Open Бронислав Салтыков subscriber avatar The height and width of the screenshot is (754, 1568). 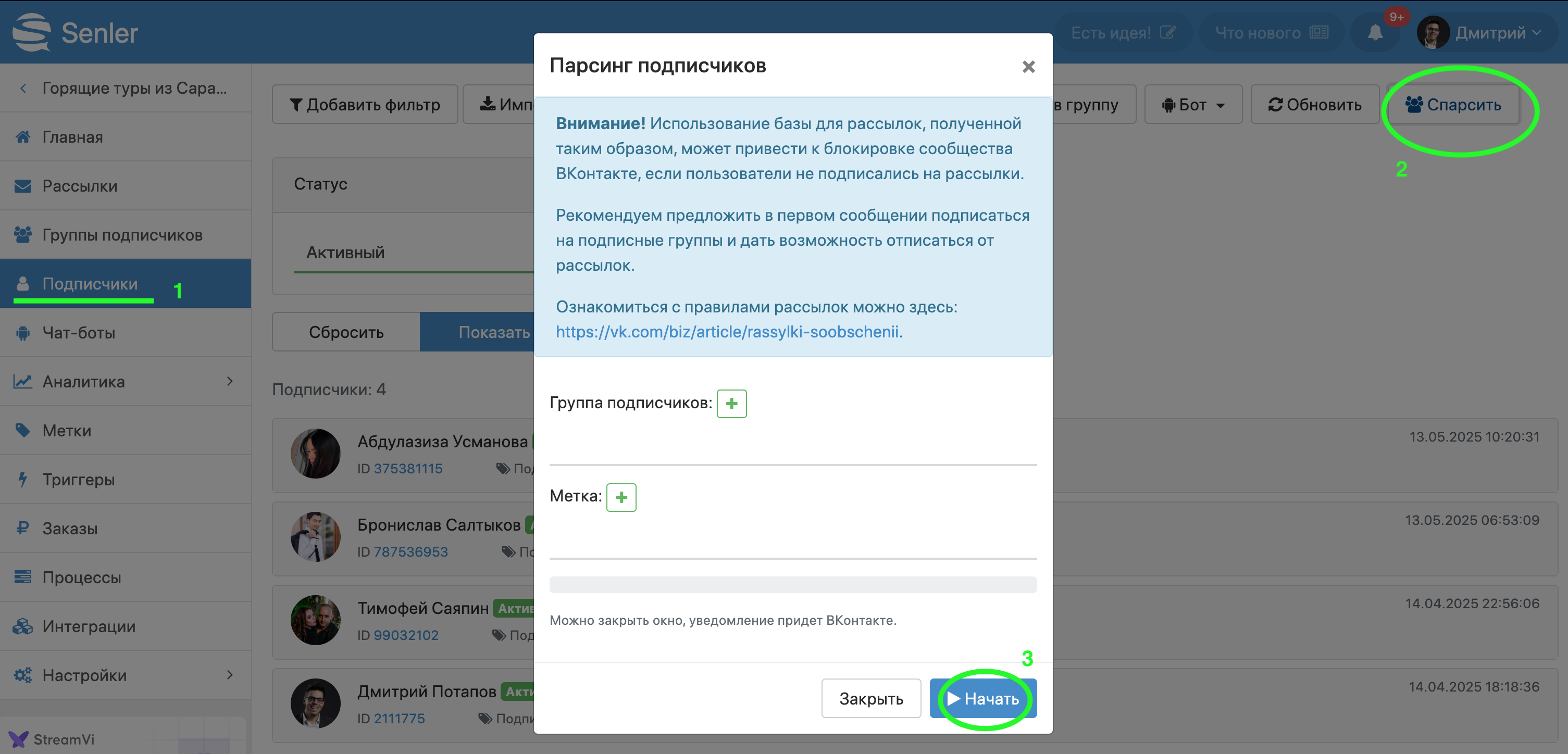tap(315, 536)
